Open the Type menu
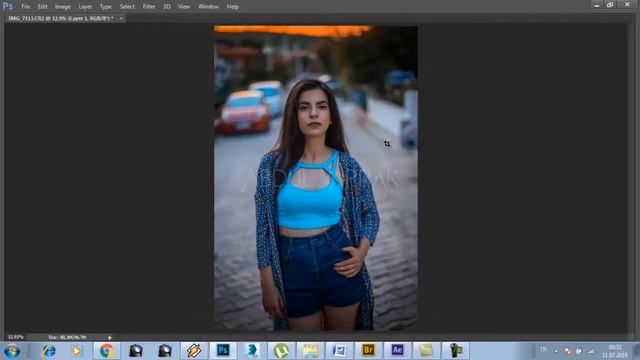 point(106,7)
